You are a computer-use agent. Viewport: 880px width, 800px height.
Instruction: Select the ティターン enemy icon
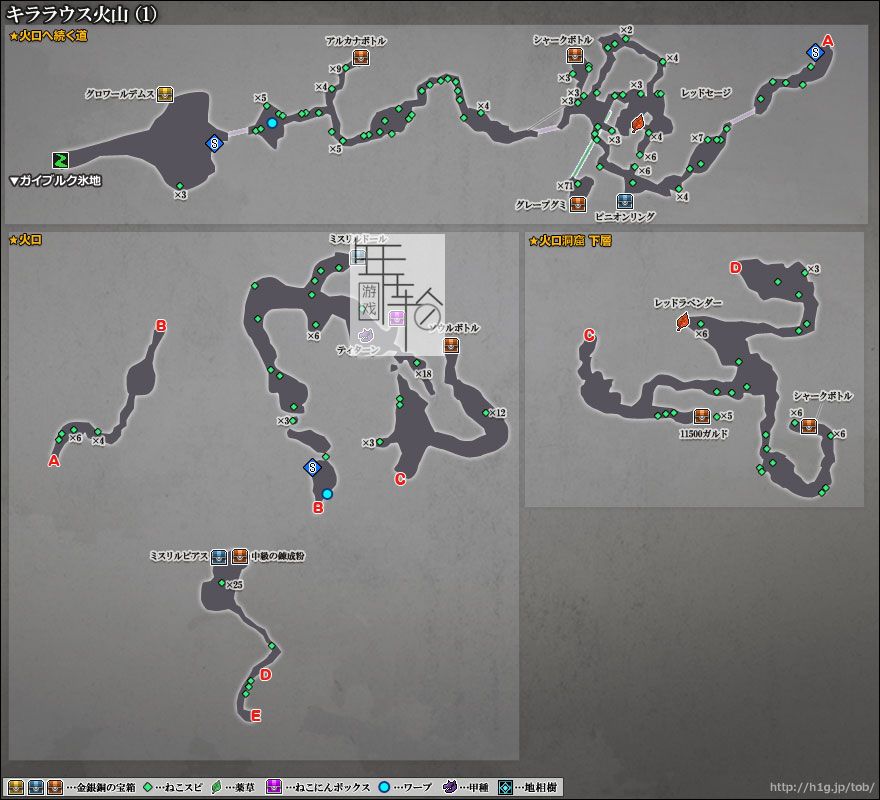[x=365, y=336]
